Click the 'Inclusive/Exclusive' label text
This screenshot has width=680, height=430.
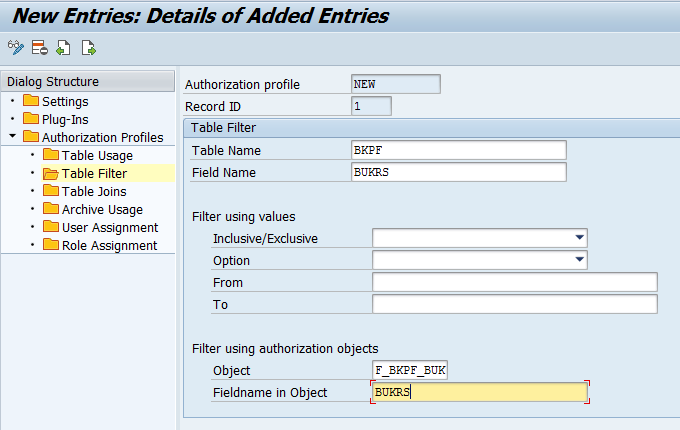(x=265, y=238)
